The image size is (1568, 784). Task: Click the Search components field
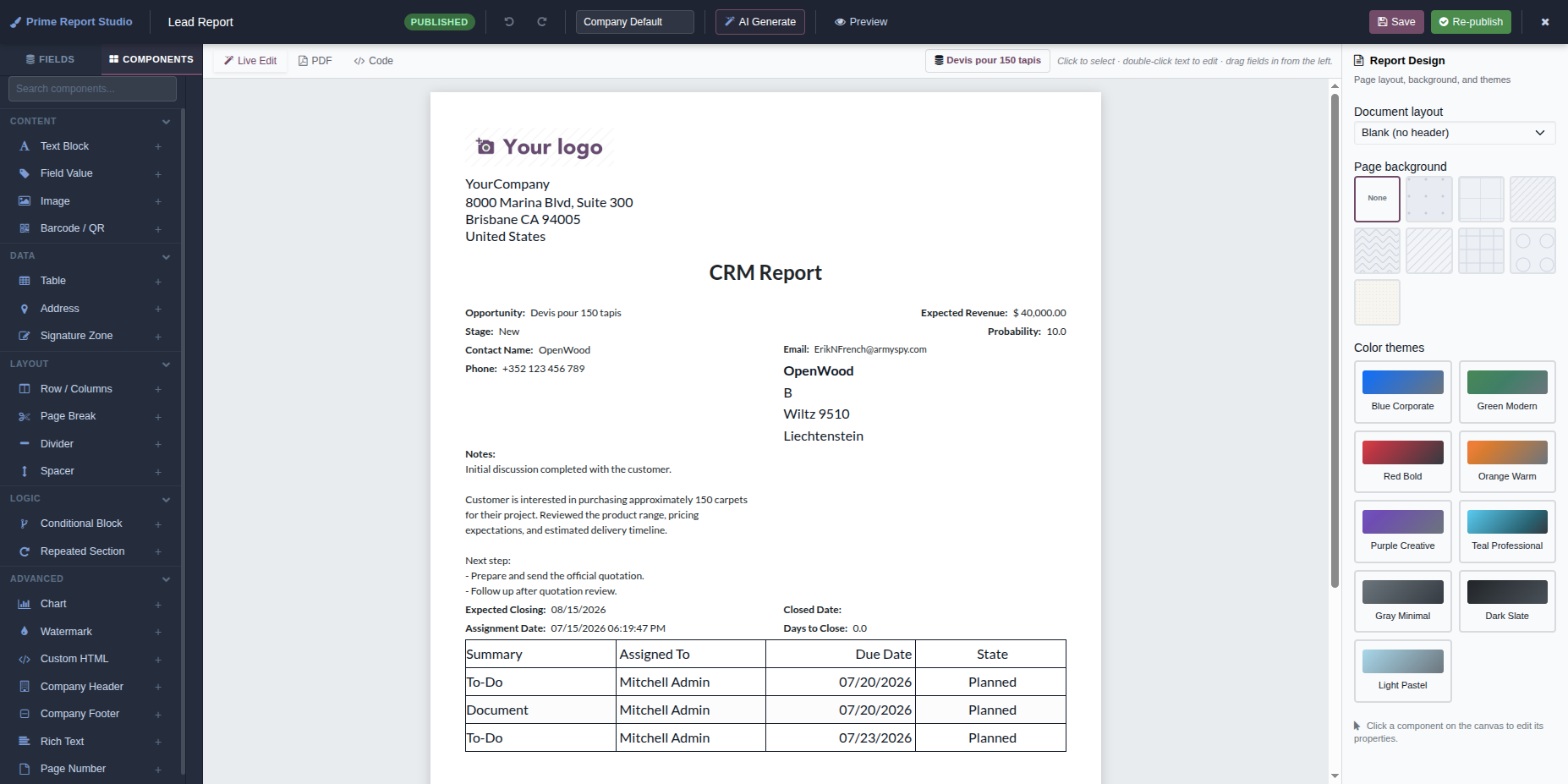click(x=92, y=89)
